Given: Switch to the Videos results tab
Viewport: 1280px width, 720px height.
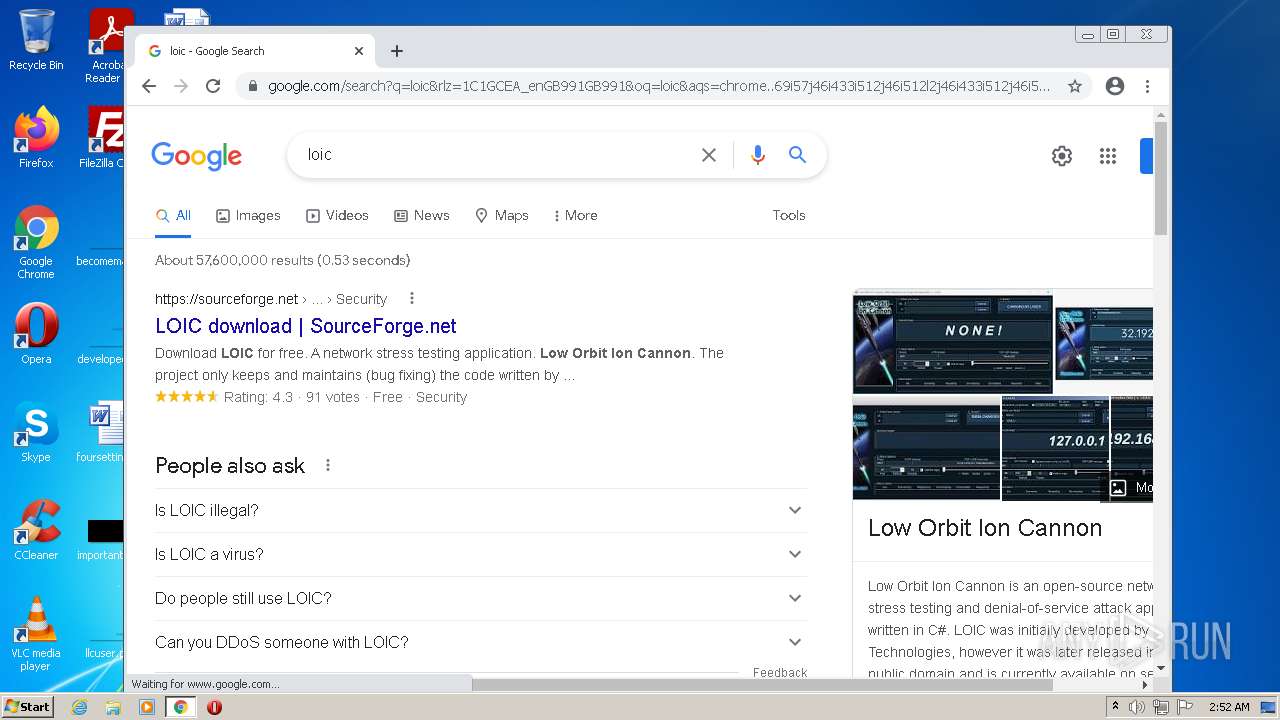Looking at the screenshot, I should point(337,215).
